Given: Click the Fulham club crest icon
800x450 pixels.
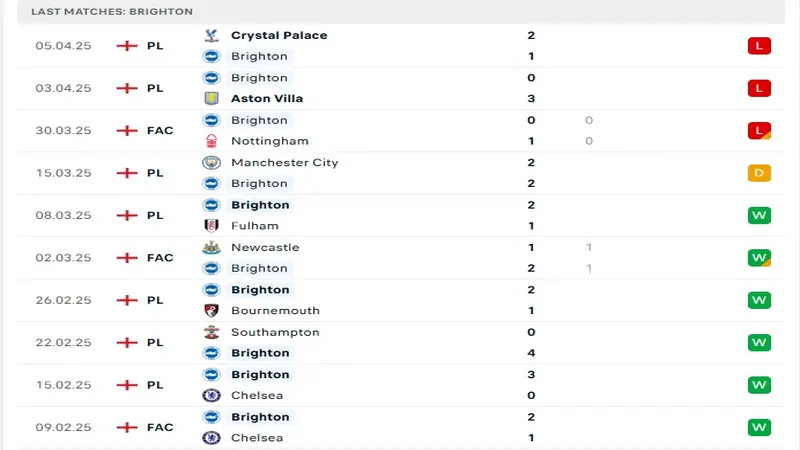Looking at the screenshot, I should point(211,226).
